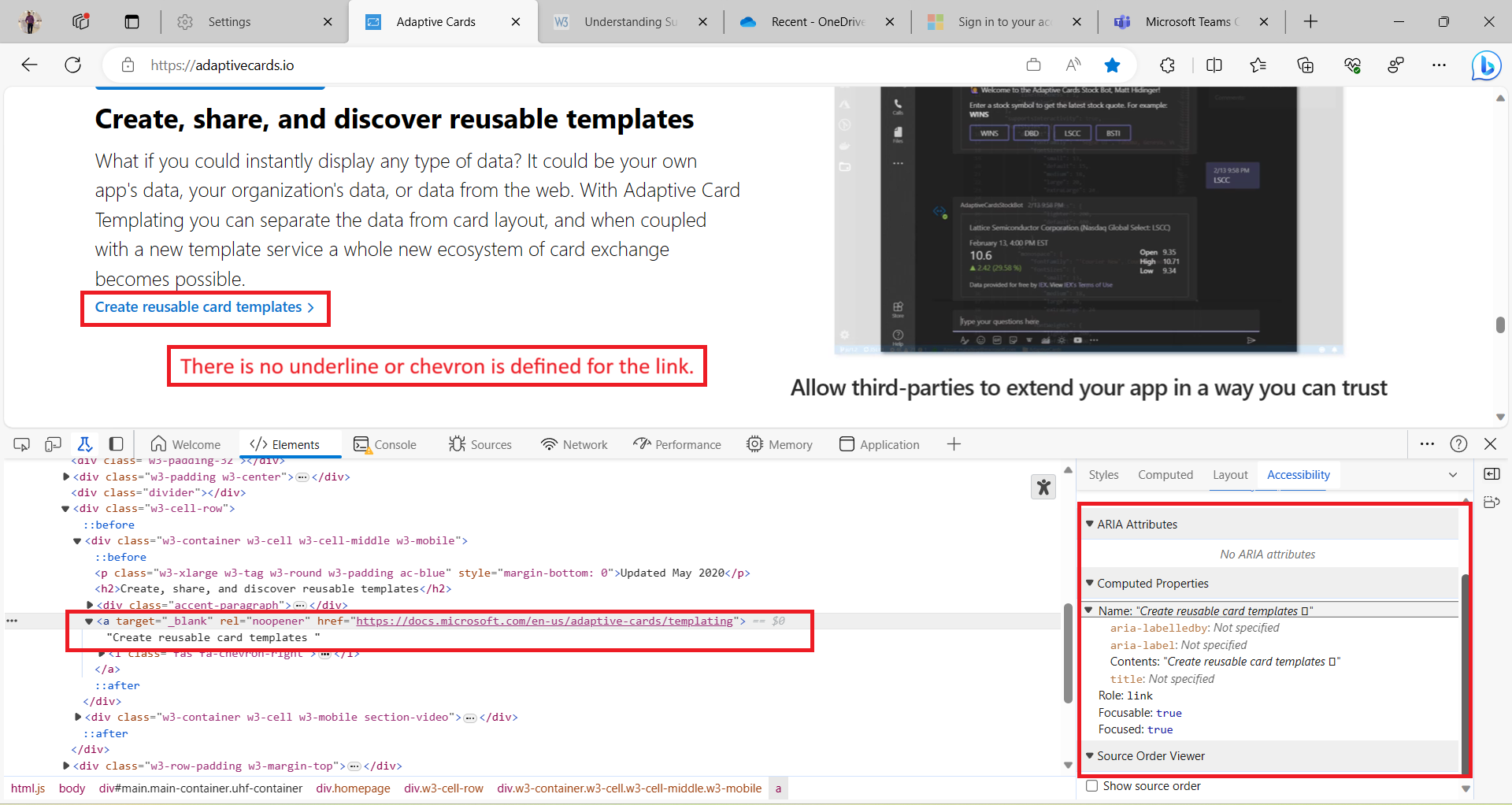This screenshot has height=805, width=1512.
Task: Click the Read aloud icon
Action: [x=1073, y=65]
